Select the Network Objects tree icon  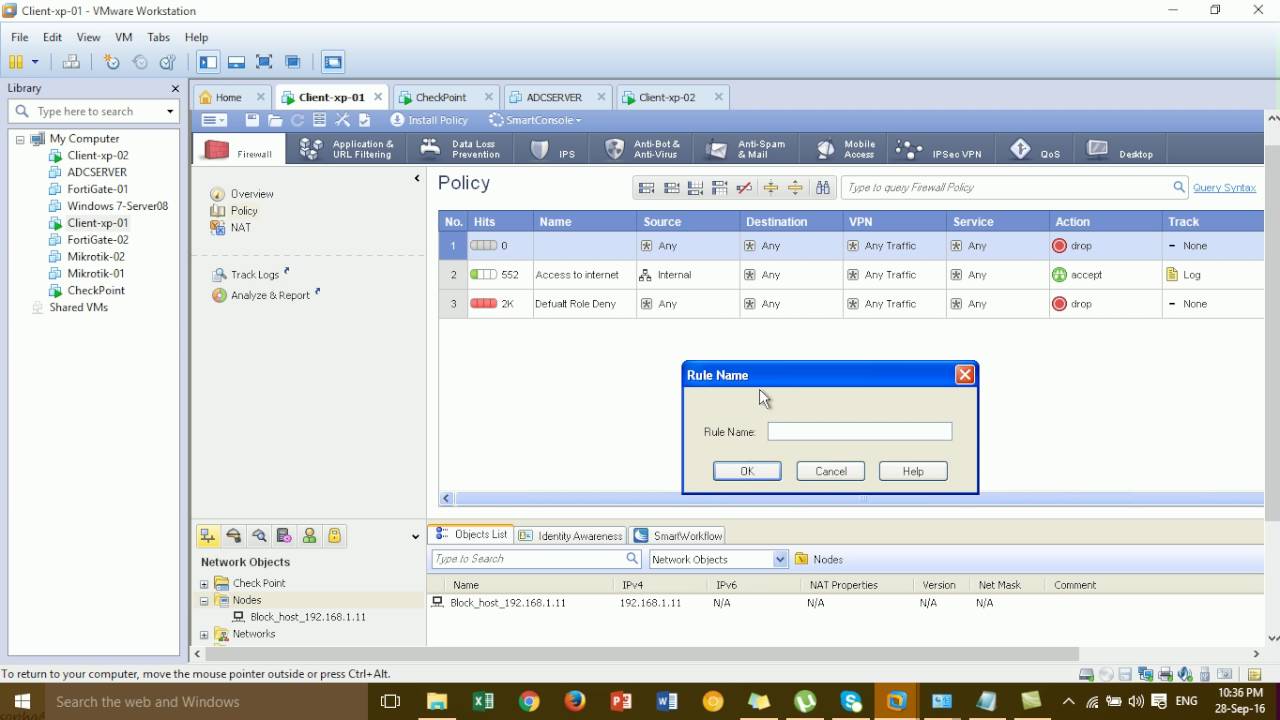(x=208, y=536)
